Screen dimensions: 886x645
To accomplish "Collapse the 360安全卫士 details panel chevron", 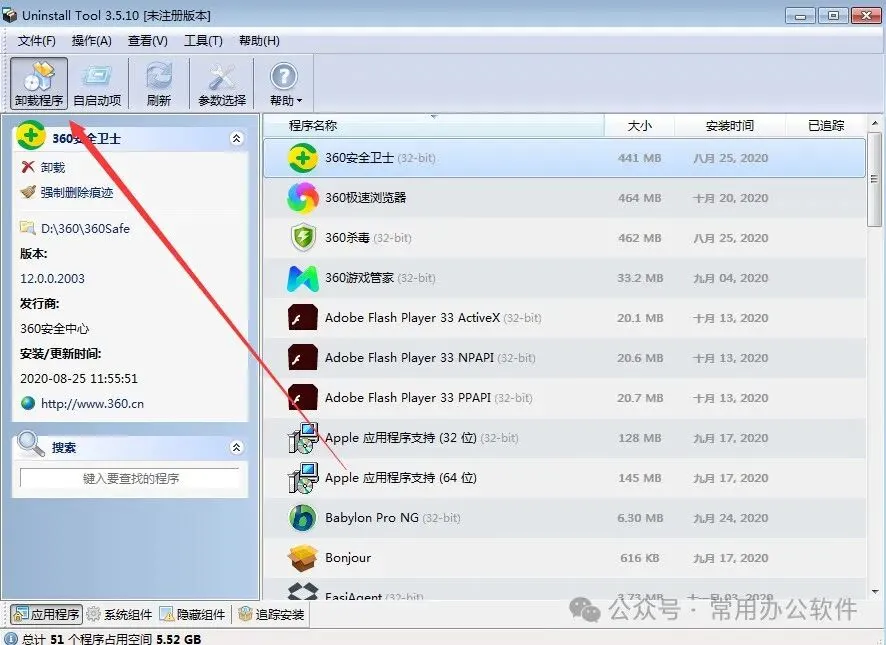I will [237, 138].
